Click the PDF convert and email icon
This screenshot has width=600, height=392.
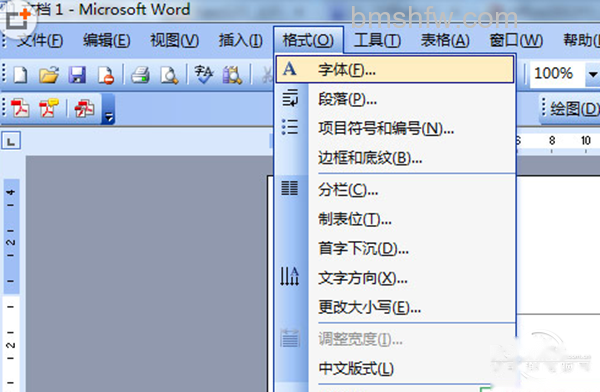coord(49,108)
